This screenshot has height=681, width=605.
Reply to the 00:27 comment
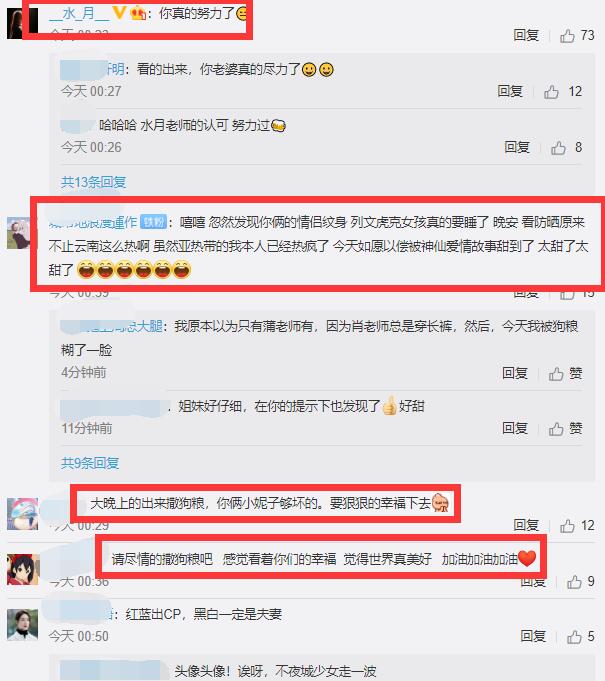pyautogui.click(x=510, y=91)
